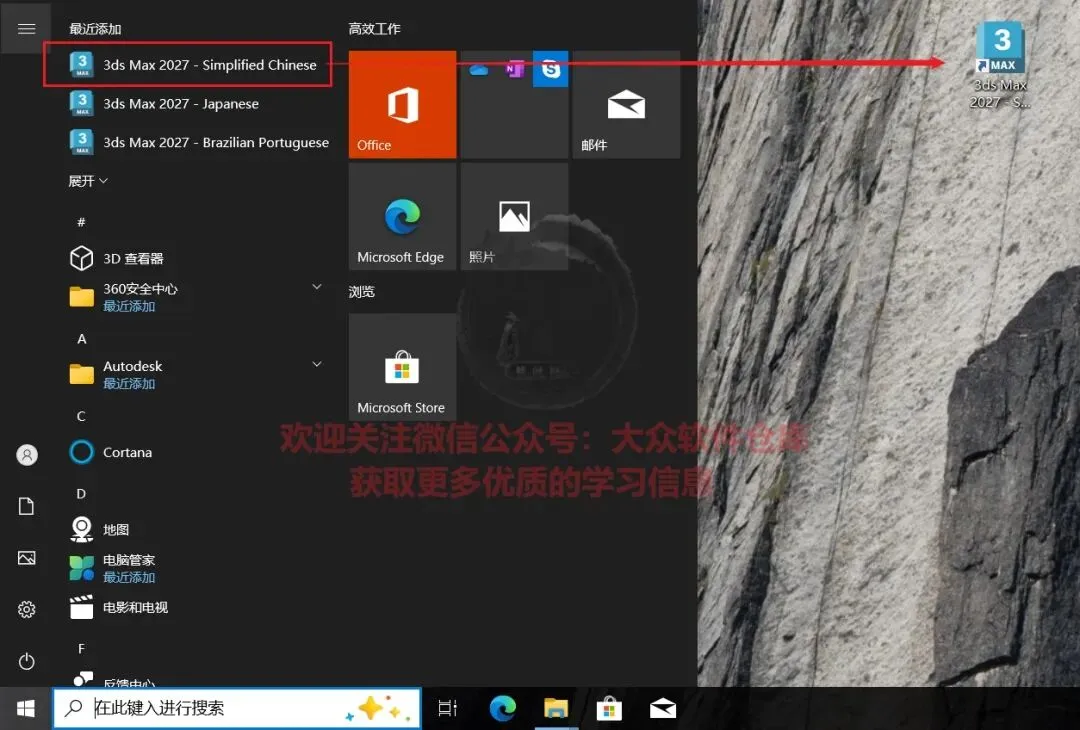Click the 浏览 tile group title

[362, 292]
